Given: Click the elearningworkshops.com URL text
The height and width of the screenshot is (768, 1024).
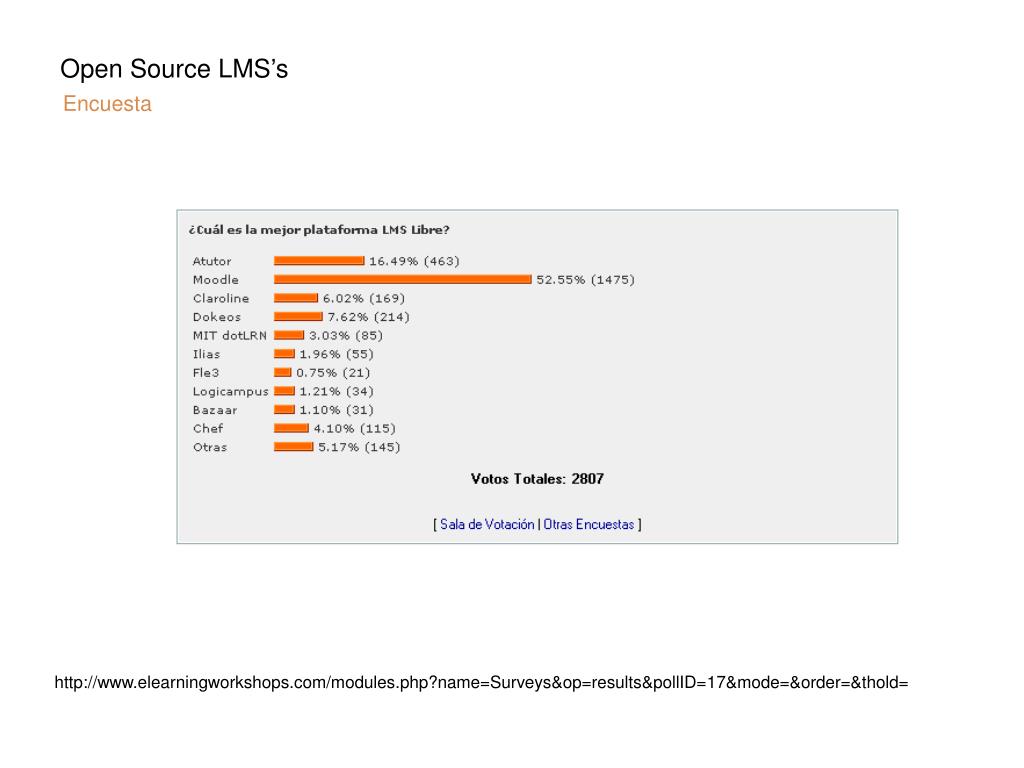Looking at the screenshot, I should (481, 682).
